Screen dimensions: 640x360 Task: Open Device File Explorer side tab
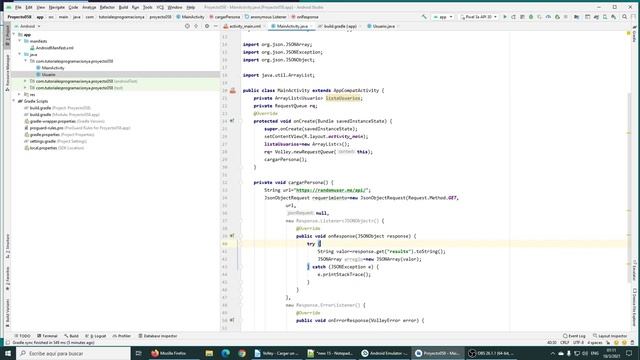point(634,306)
